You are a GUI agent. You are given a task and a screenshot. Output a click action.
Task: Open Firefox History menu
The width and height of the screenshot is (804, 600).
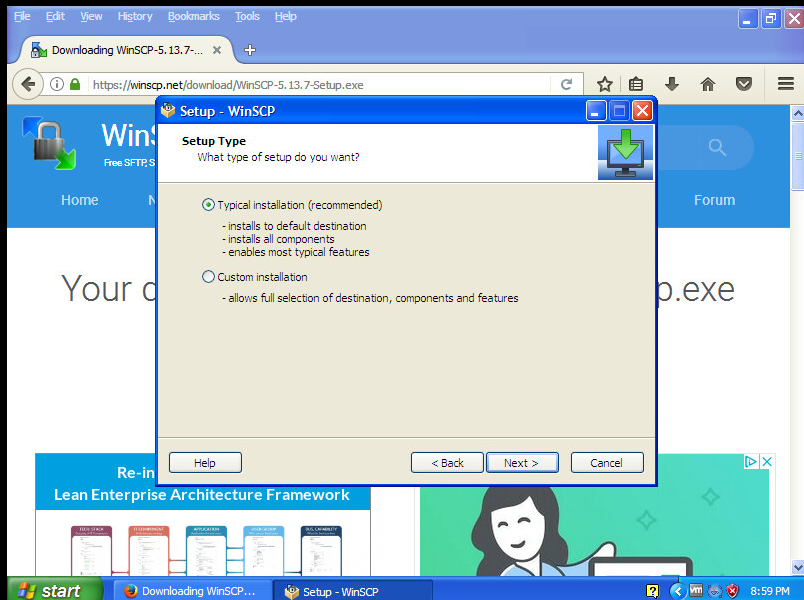tap(135, 16)
